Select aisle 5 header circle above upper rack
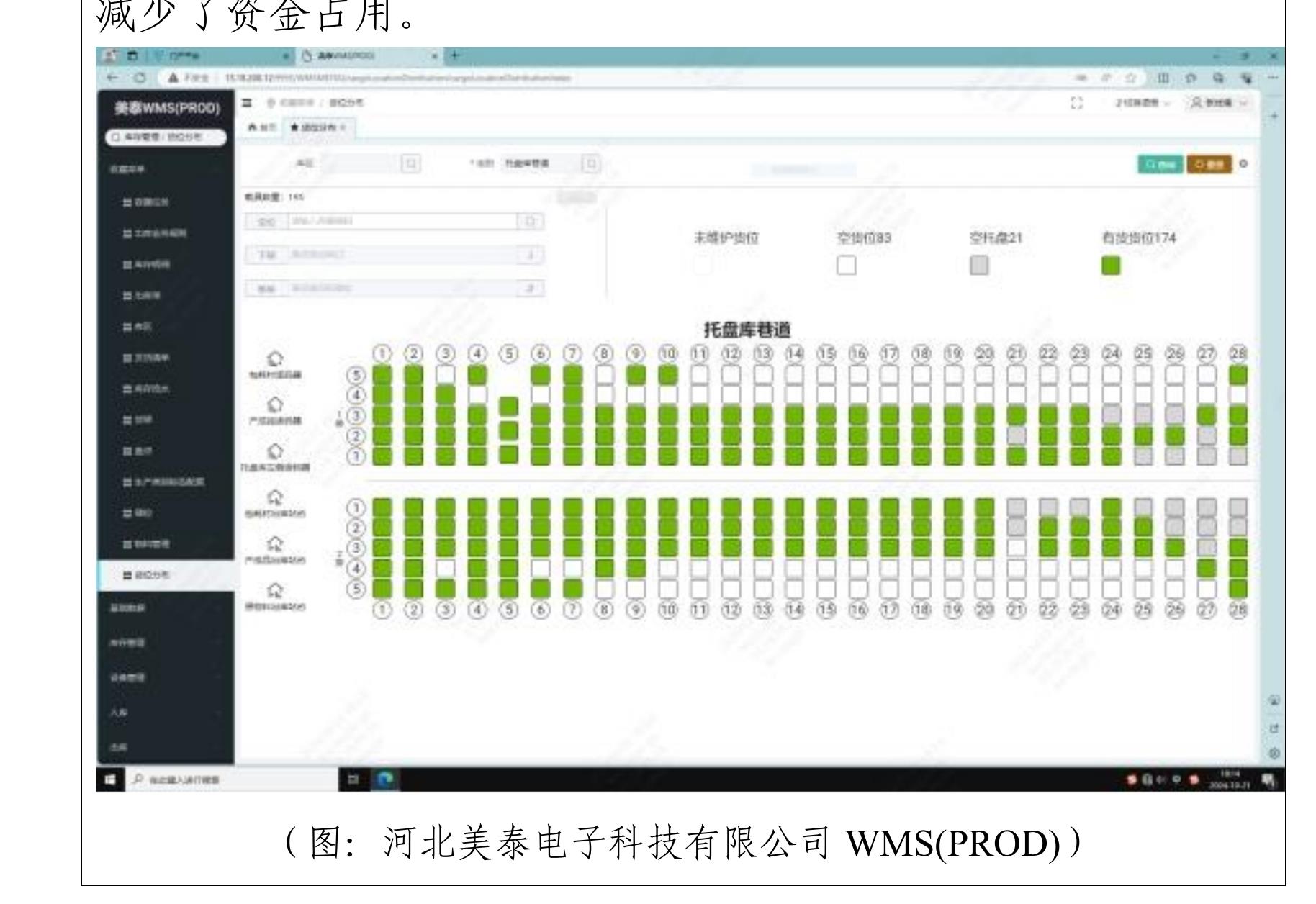This screenshot has width=1316, height=904. click(x=509, y=353)
